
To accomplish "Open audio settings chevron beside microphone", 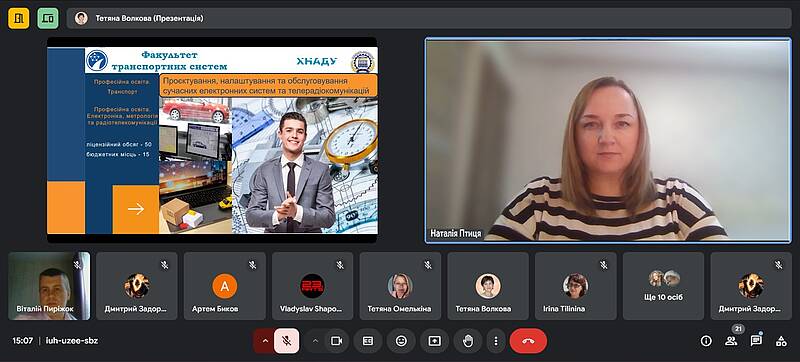I will 265,341.
